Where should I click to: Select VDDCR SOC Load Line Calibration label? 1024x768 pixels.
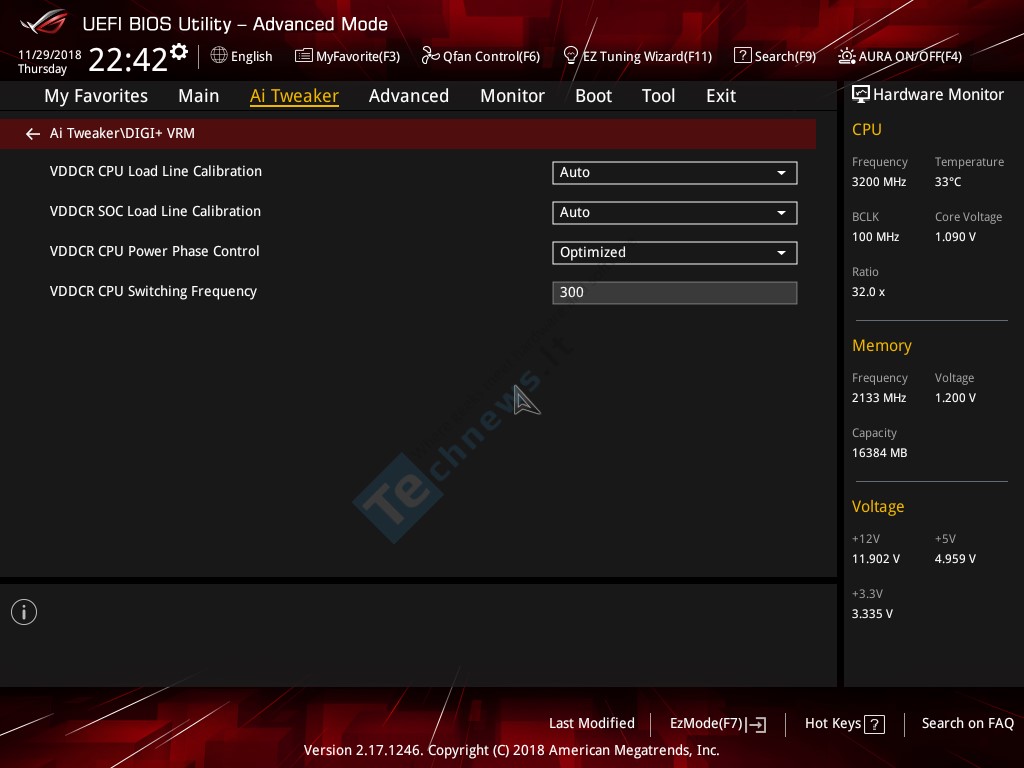pyautogui.click(x=155, y=211)
